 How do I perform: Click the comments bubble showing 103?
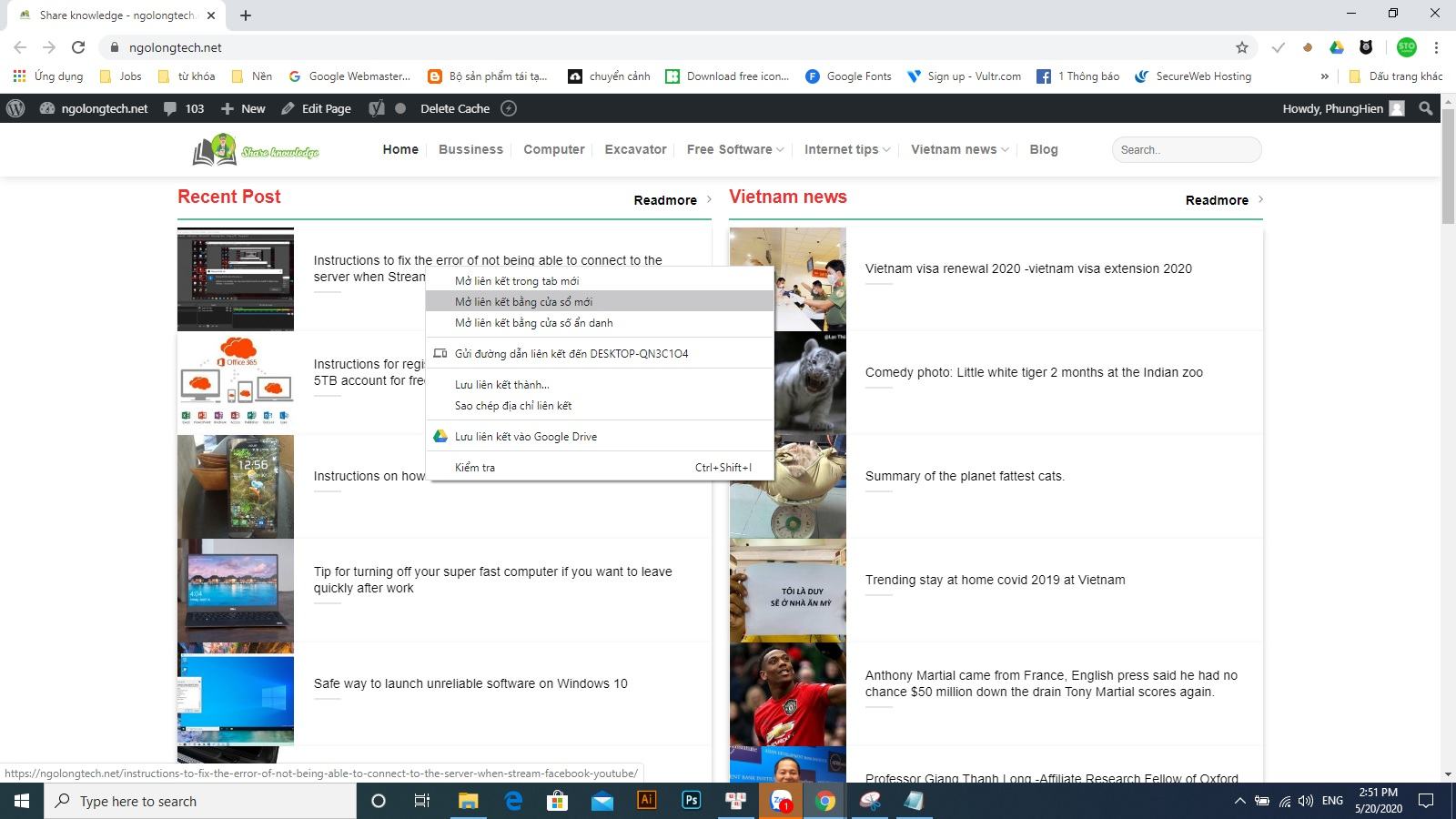tap(184, 108)
